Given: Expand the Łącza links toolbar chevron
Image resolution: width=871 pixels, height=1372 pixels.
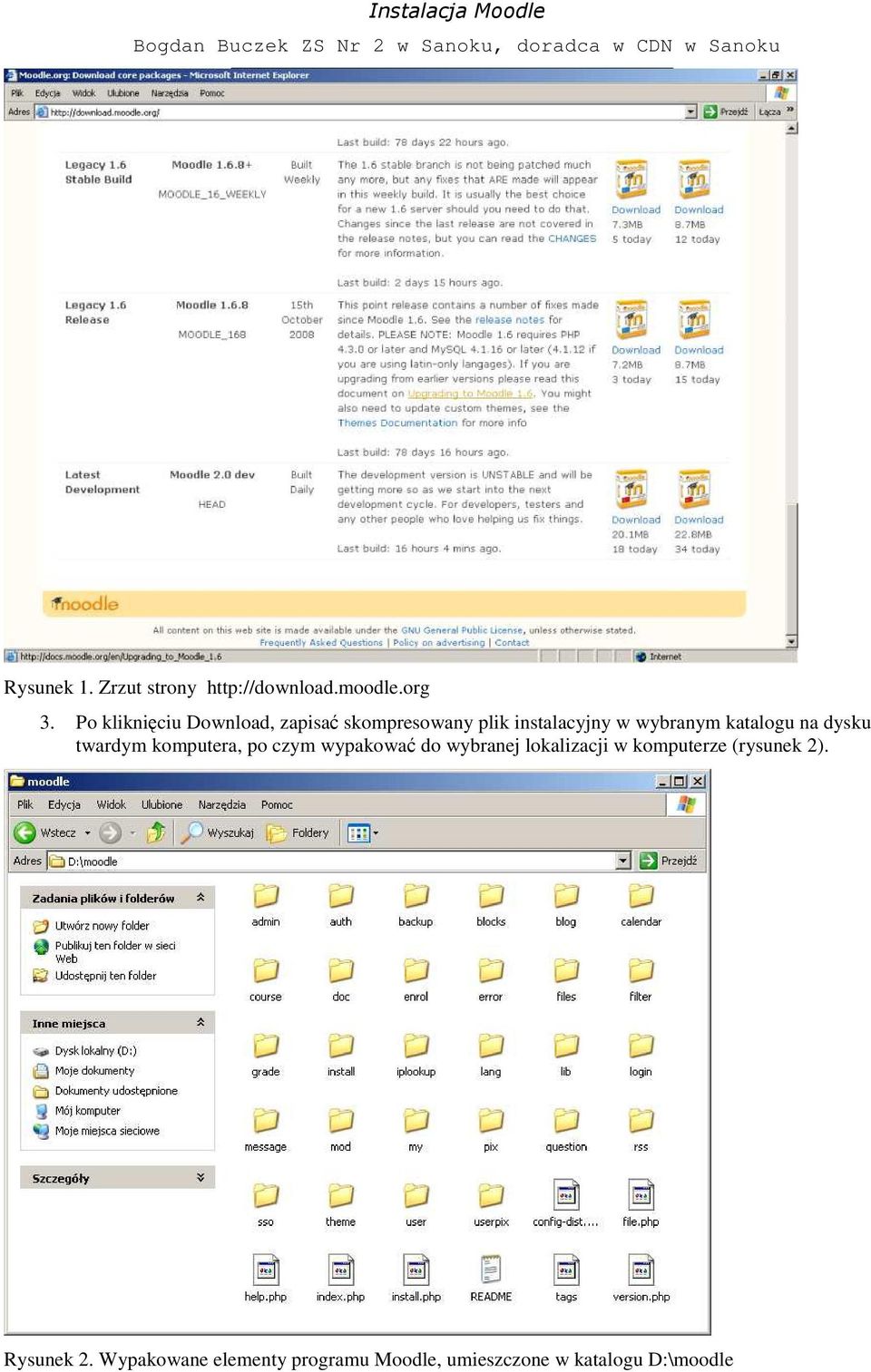Looking at the screenshot, I should click(x=789, y=111).
